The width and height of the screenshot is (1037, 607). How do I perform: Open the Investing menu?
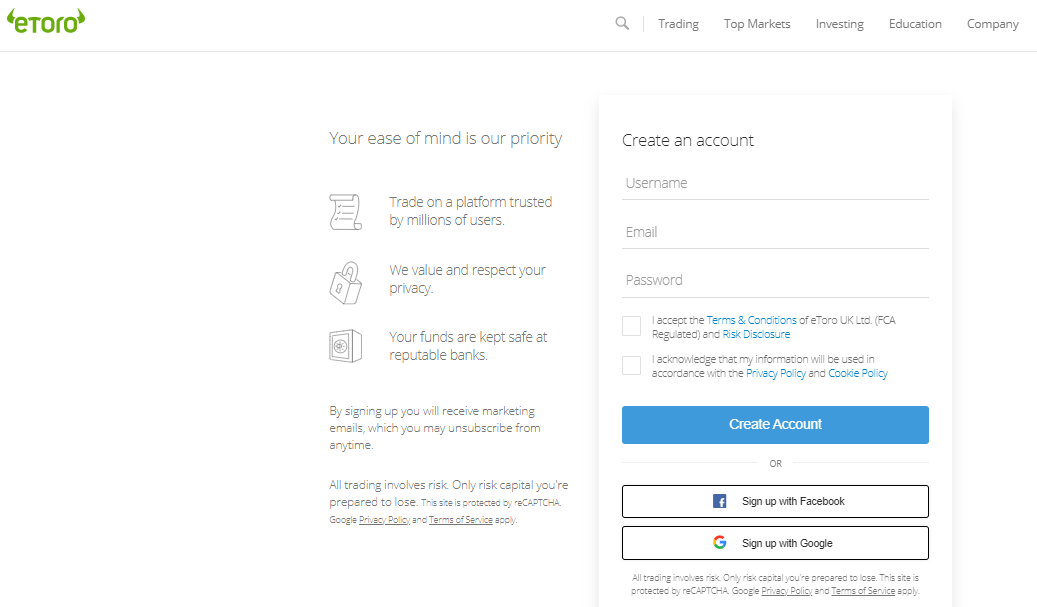[x=839, y=24]
